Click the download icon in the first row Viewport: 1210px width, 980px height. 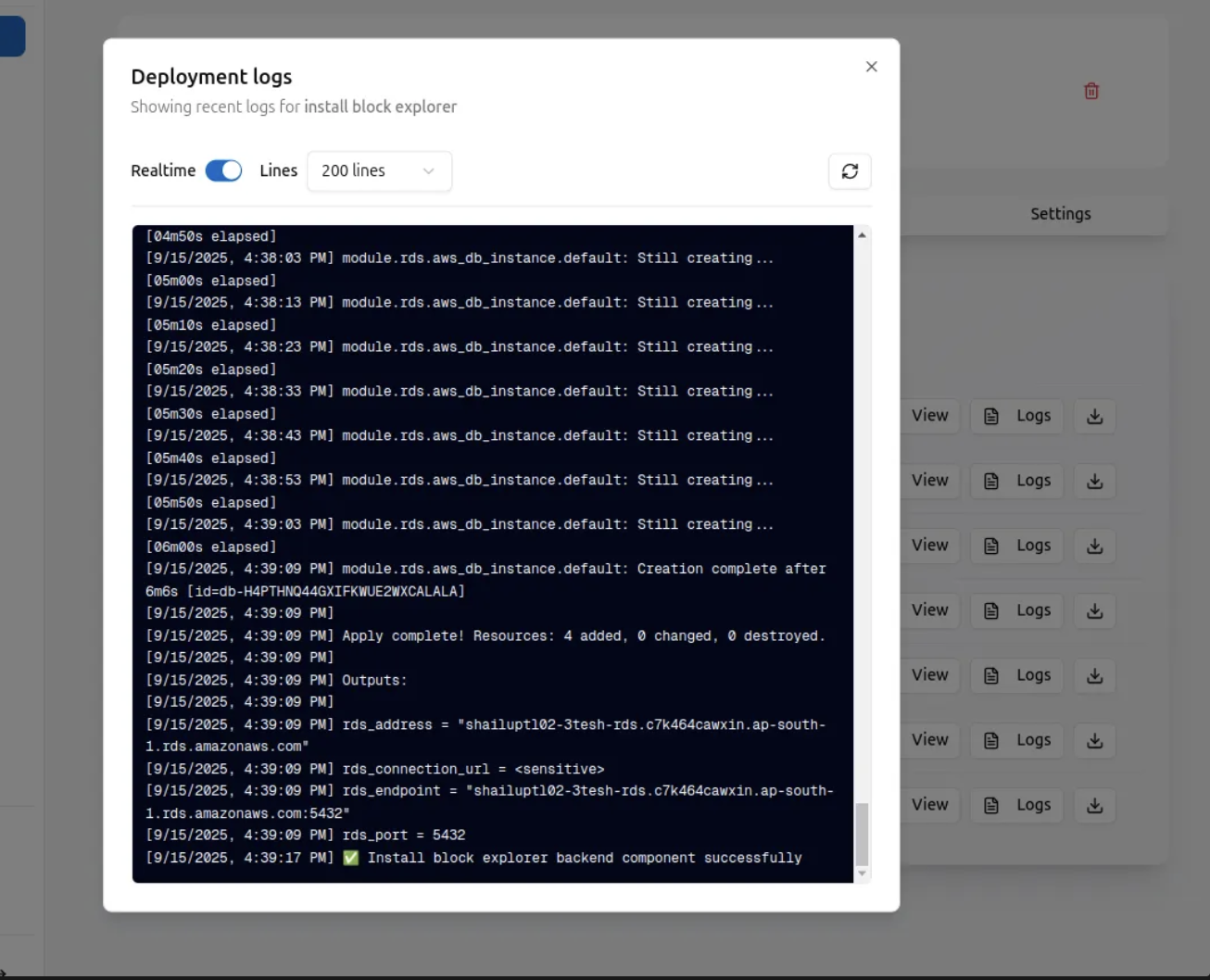click(1094, 416)
